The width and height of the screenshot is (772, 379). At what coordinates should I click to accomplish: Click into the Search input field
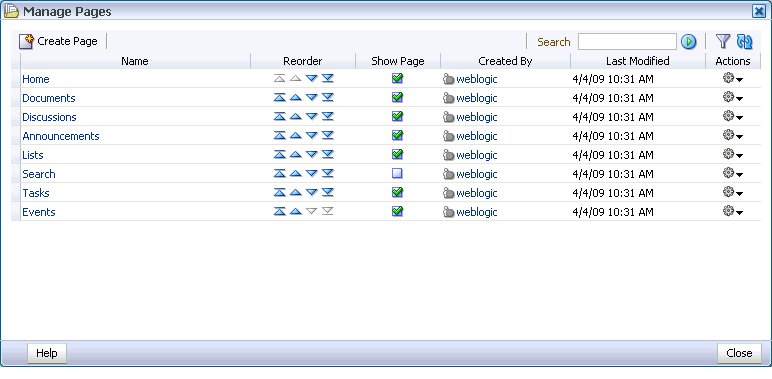point(627,42)
